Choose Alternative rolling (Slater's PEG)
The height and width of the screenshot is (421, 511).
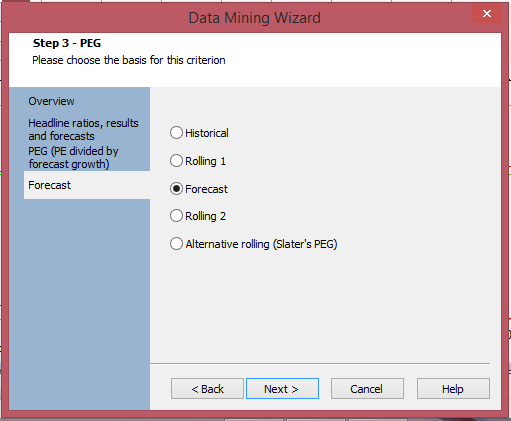[x=176, y=244]
